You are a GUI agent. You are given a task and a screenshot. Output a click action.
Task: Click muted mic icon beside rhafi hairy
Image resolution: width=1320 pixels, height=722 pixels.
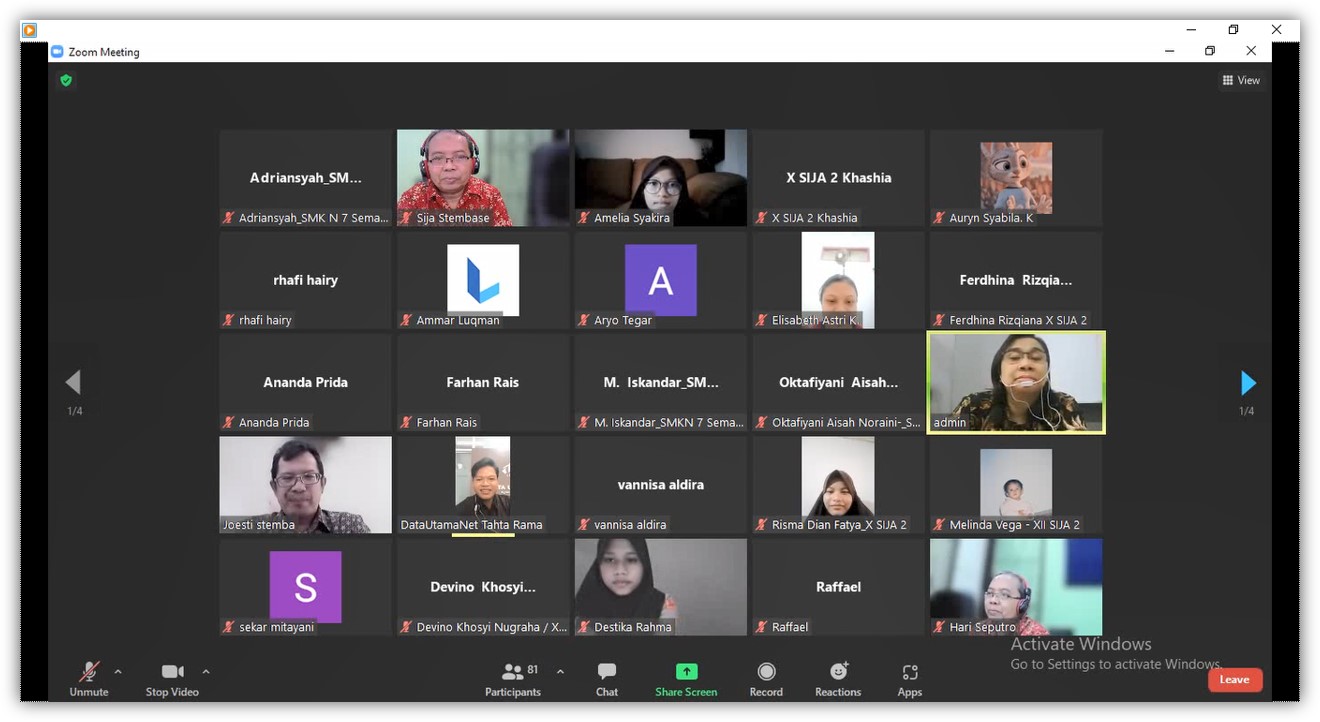[x=229, y=320]
